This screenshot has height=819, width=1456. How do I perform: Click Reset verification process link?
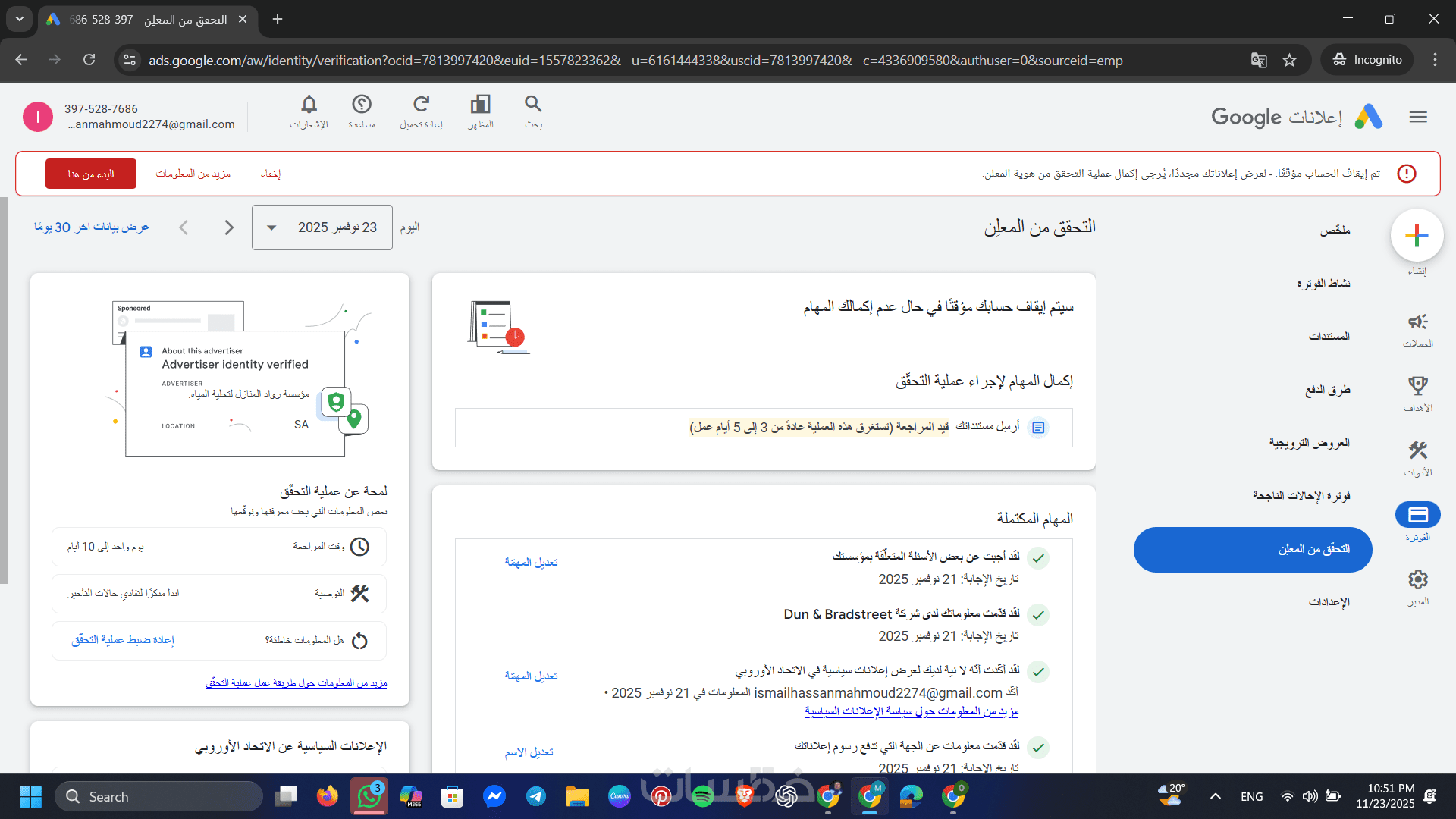123,640
